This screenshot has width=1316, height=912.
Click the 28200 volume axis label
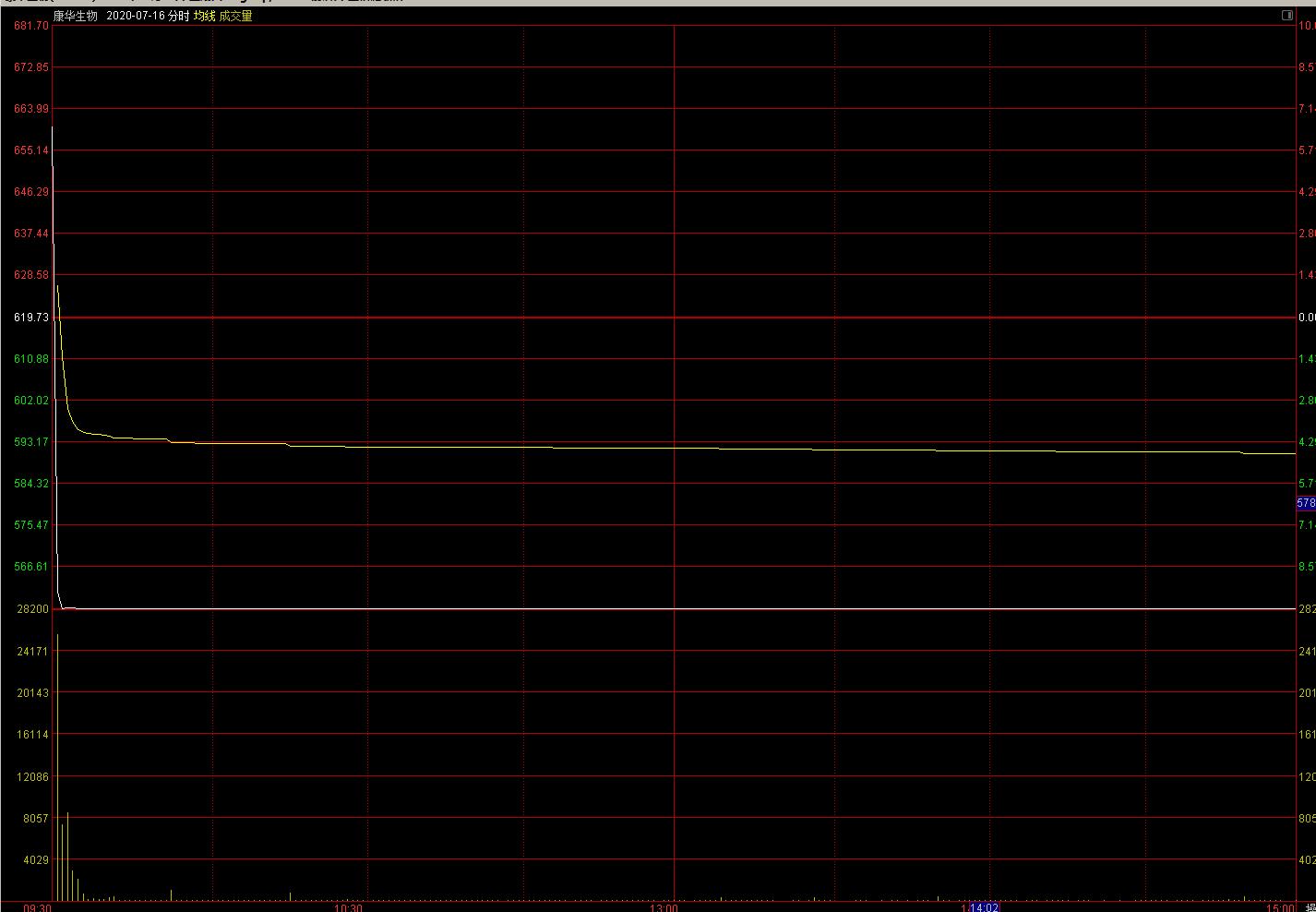click(x=33, y=609)
